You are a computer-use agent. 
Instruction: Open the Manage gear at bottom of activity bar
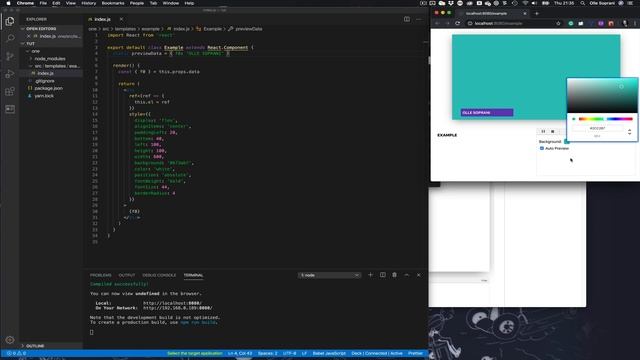pos(10,340)
